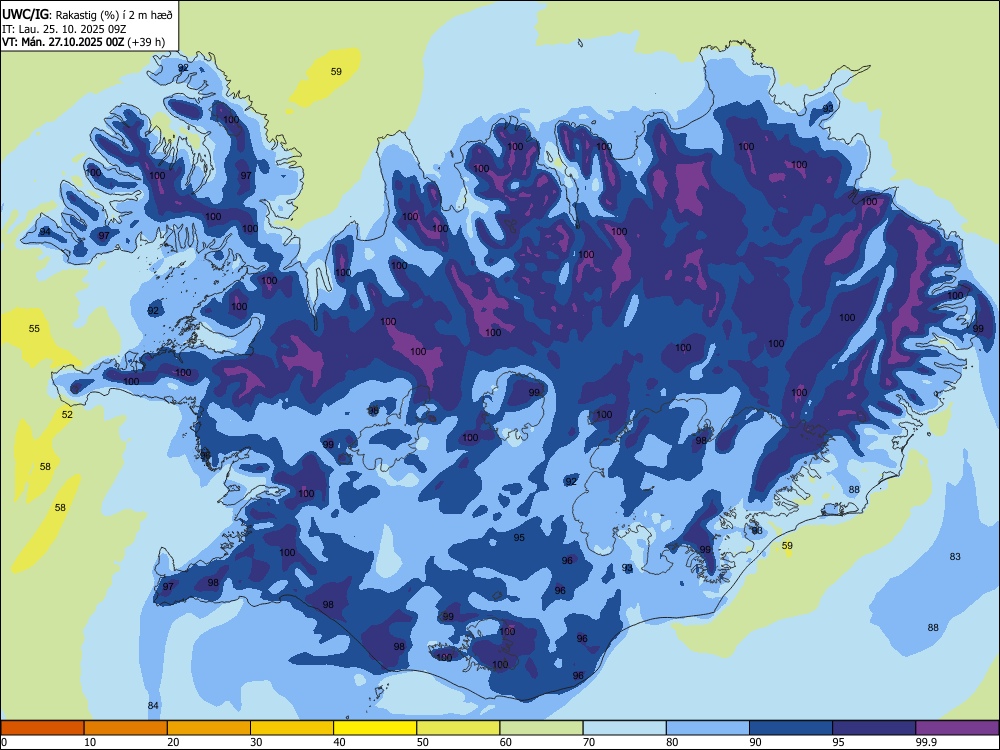Select the purple above-99.9 legend swatch
The width and height of the screenshot is (1000, 750).
(x=957, y=728)
